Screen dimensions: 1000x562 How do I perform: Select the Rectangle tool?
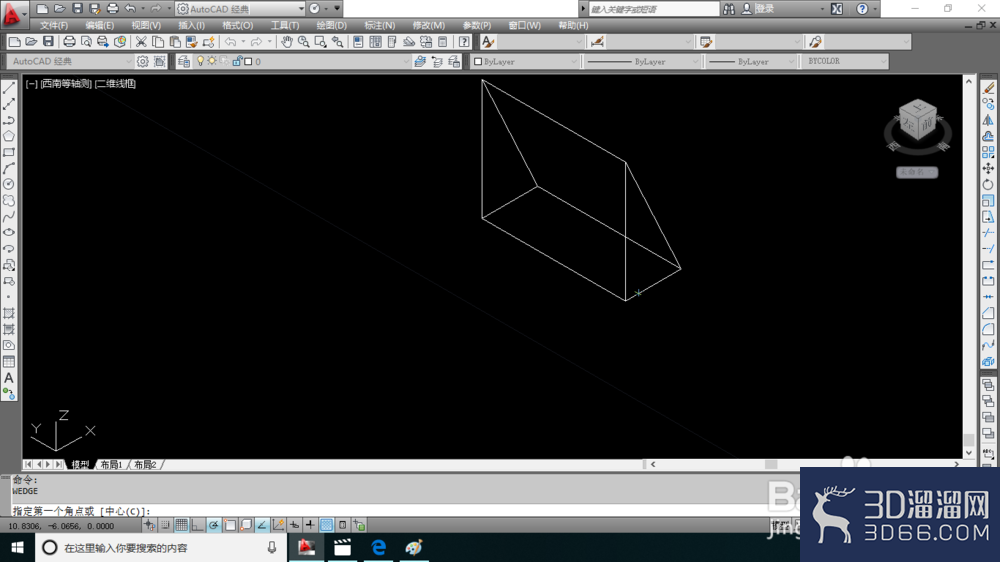point(9,152)
